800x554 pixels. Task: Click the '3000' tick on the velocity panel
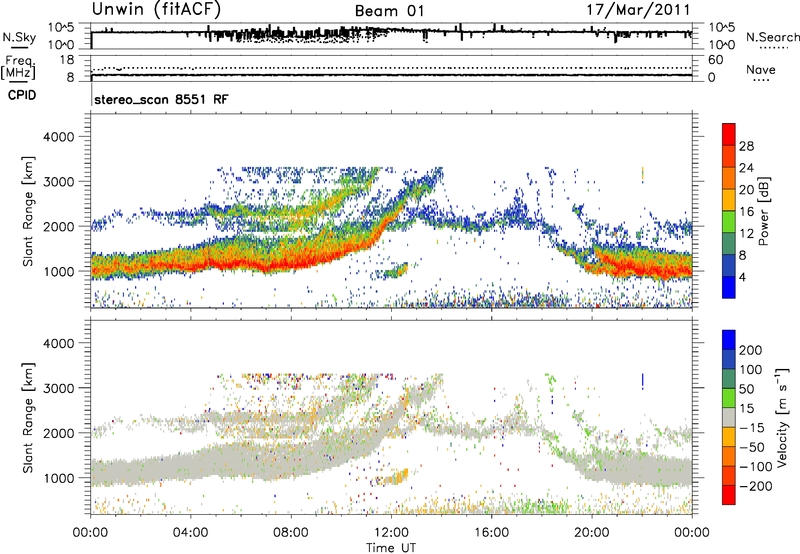coord(58,388)
